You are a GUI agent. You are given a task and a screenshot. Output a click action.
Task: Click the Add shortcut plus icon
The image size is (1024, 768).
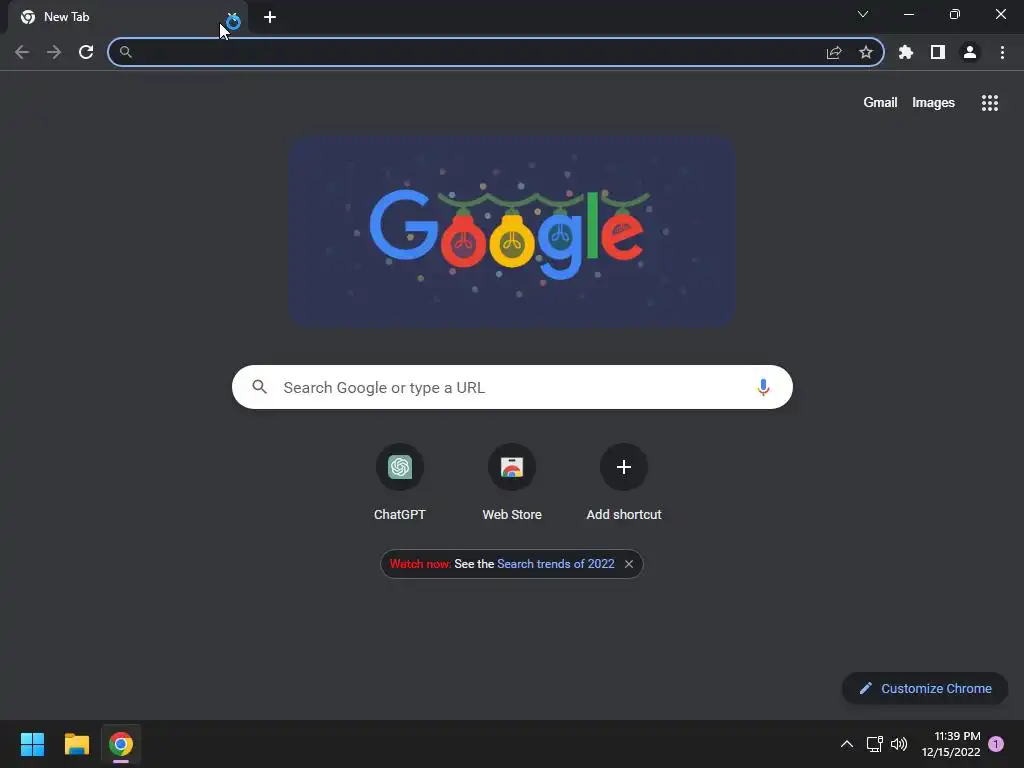[x=624, y=467]
